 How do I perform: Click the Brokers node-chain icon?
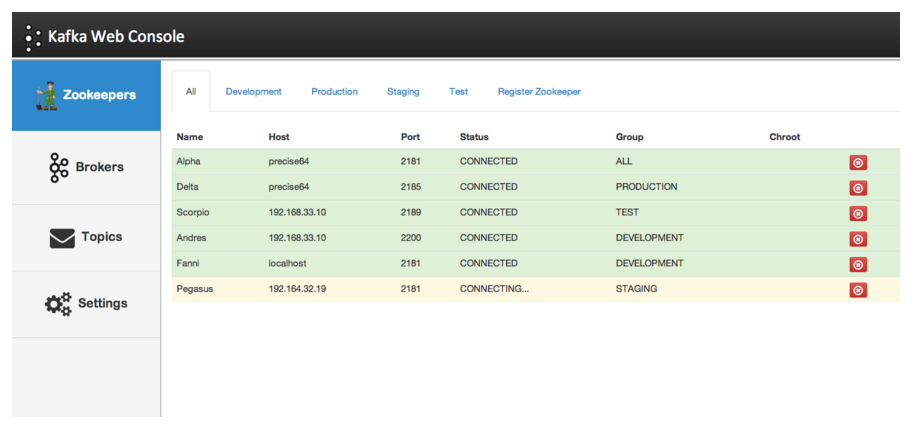[58, 167]
